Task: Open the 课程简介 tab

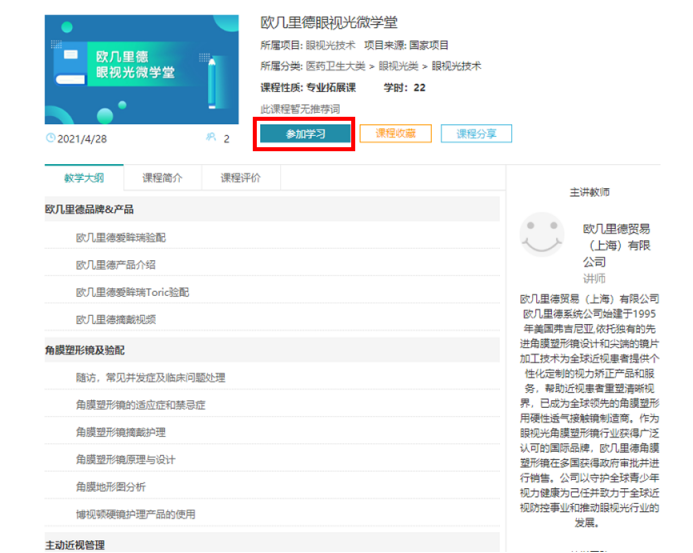Action: point(162,178)
